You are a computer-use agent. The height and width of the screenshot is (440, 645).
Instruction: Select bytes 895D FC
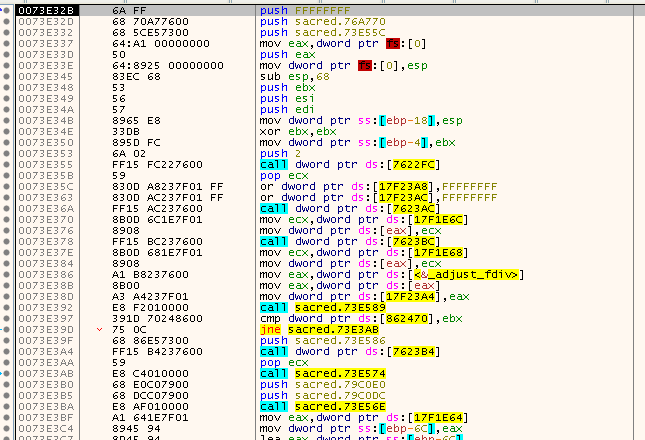(136, 142)
